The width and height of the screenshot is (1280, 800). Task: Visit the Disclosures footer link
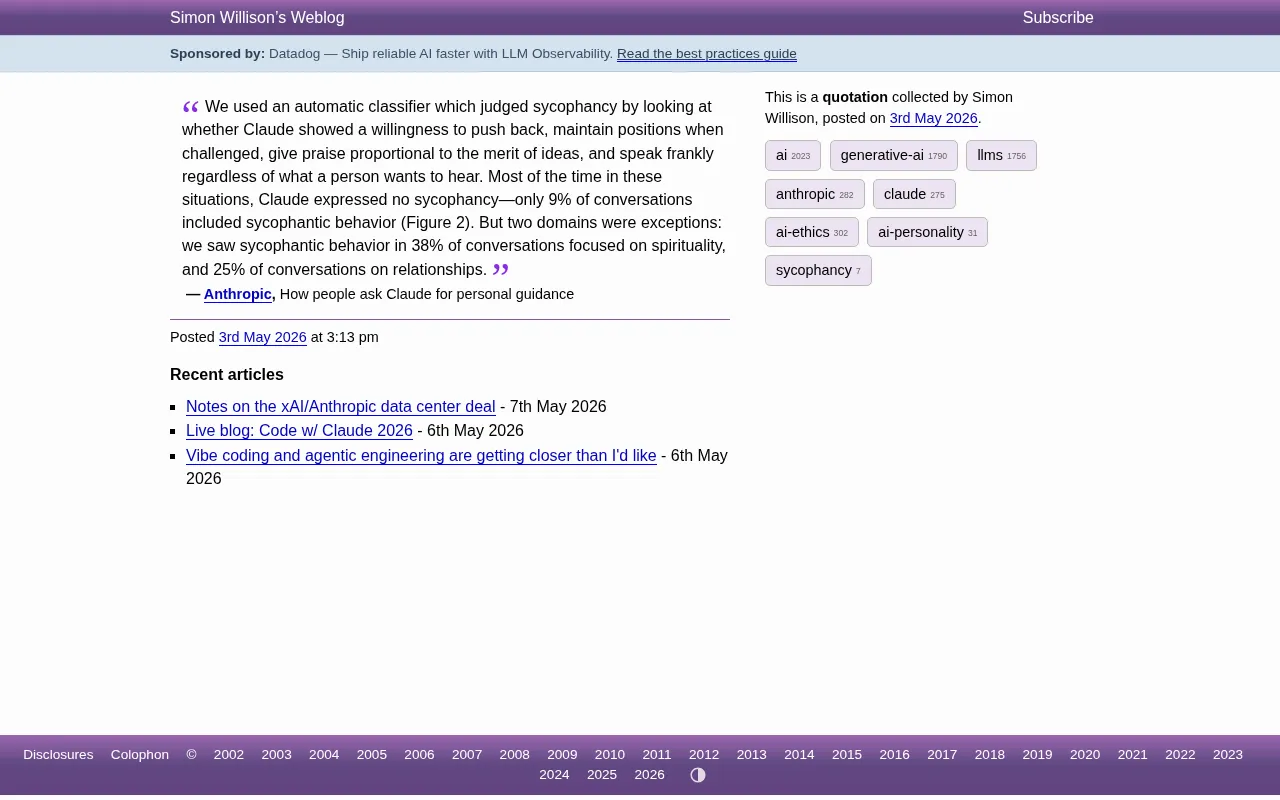tap(58, 755)
